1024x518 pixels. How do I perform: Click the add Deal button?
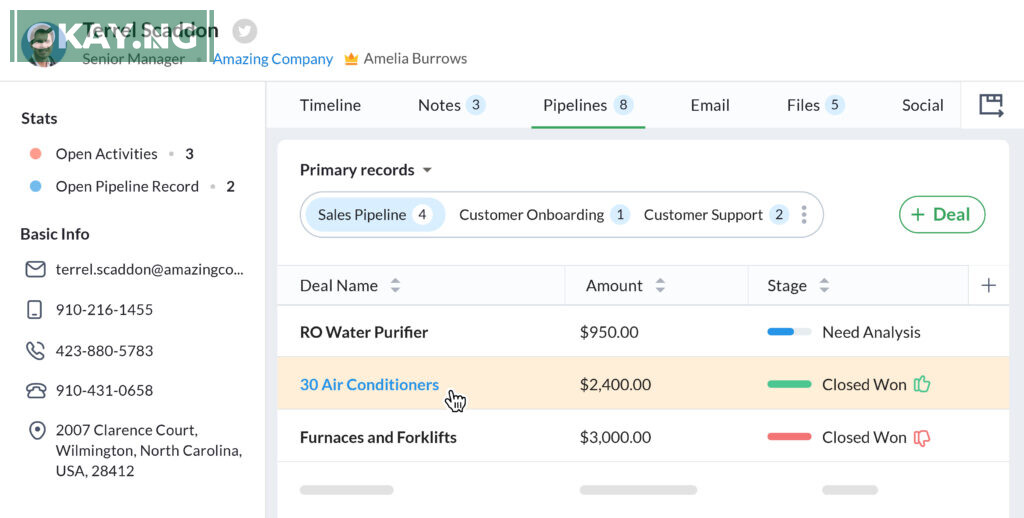click(x=941, y=215)
